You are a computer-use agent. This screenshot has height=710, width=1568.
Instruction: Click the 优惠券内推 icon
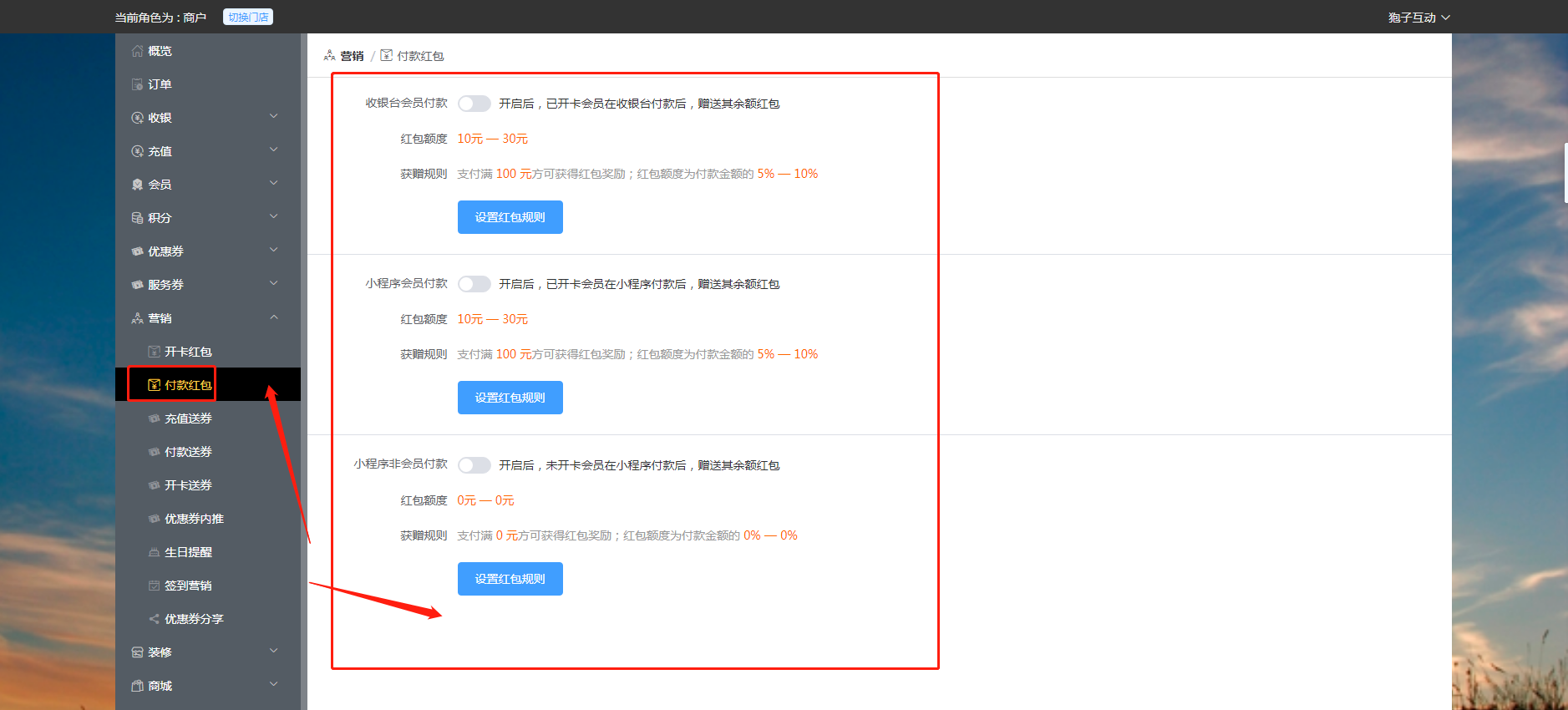click(x=154, y=519)
